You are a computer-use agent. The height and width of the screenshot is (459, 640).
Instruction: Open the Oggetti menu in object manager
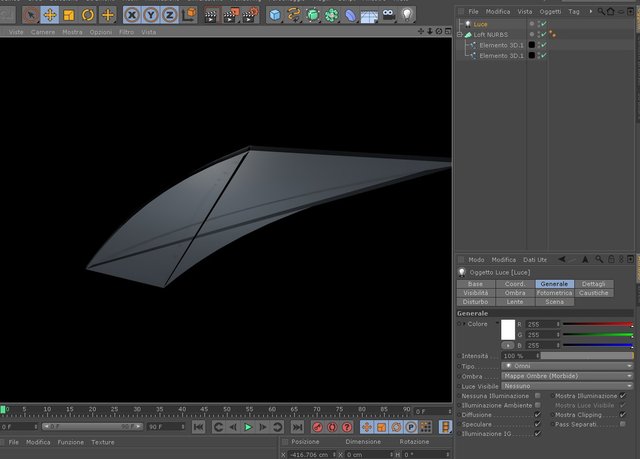pos(550,11)
